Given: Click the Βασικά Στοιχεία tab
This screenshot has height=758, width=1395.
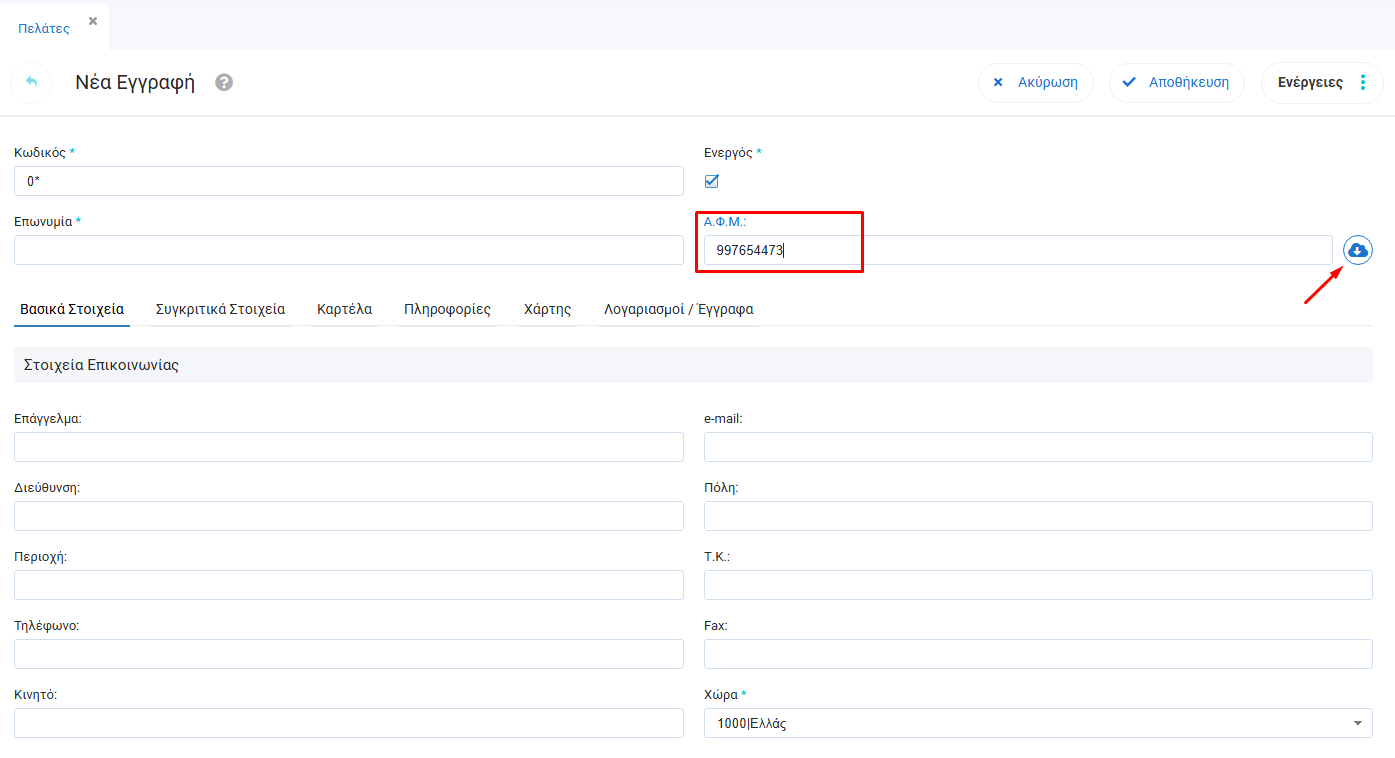Looking at the screenshot, I should point(72,309).
